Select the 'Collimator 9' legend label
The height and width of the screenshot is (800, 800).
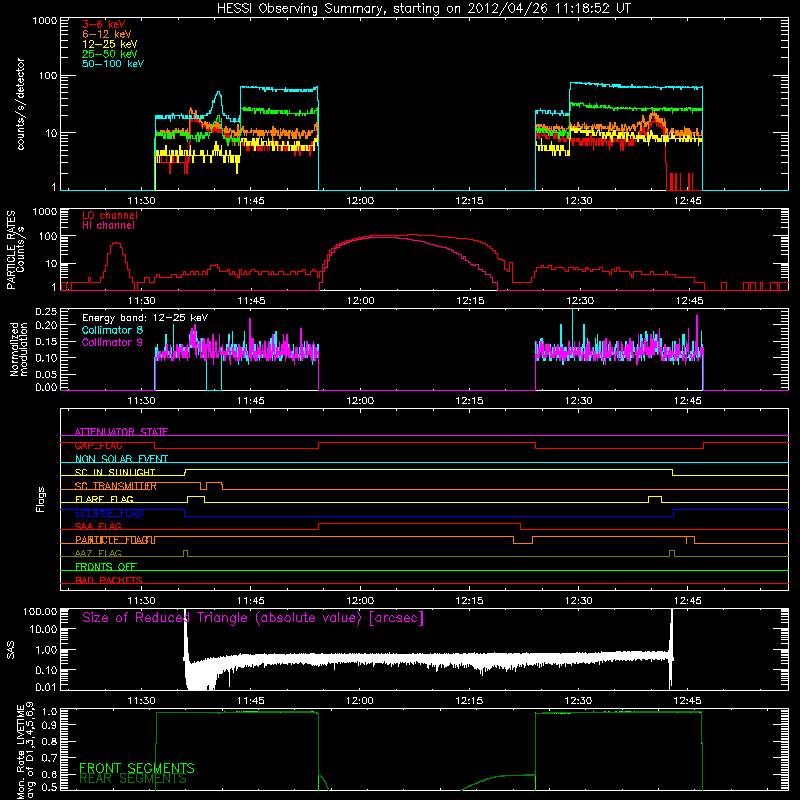(x=112, y=342)
